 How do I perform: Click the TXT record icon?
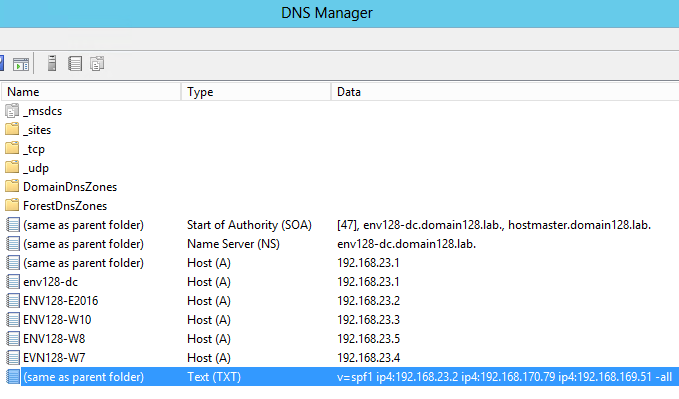(13, 377)
